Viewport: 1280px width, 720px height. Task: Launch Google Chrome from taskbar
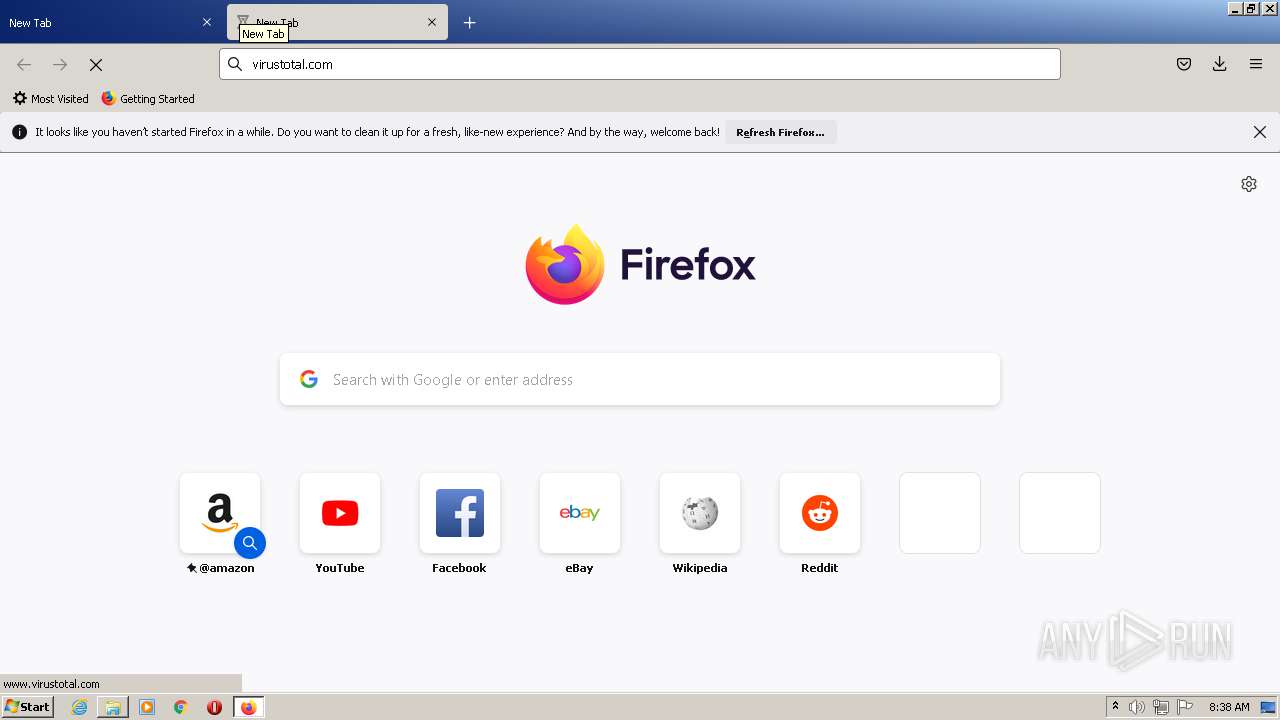(x=181, y=707)
